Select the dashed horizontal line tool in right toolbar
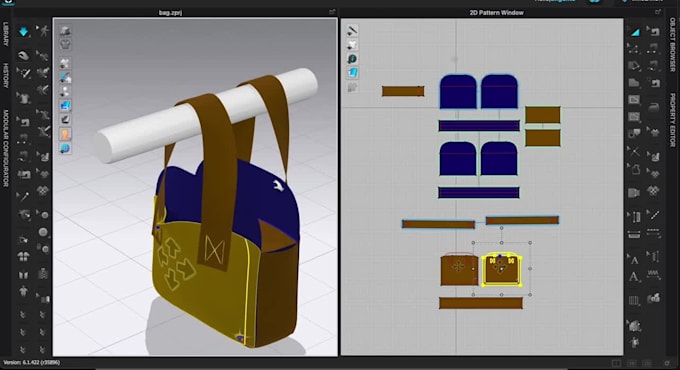Image resolution: width=680 pixels, height=370 pixels. click(653, 233)
